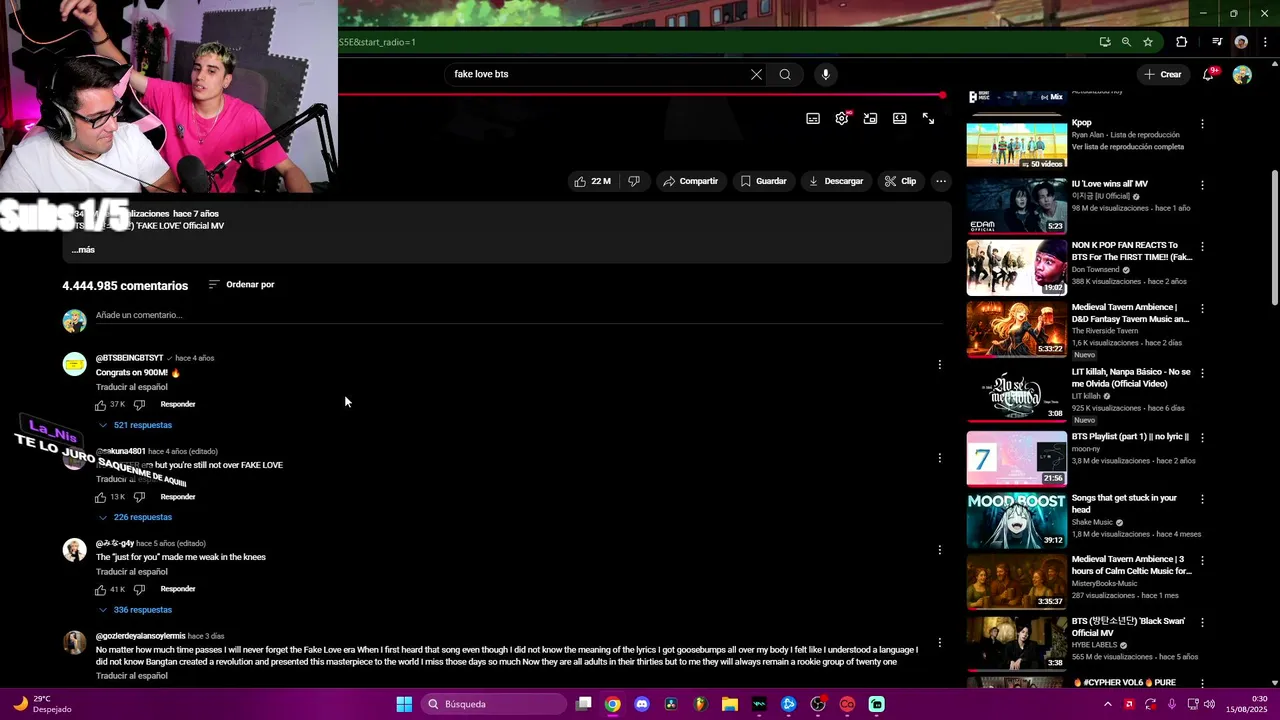Open Chrome extensions puzzle icon
Viewport: 1280px width, 720px height.
point(1181,42)
